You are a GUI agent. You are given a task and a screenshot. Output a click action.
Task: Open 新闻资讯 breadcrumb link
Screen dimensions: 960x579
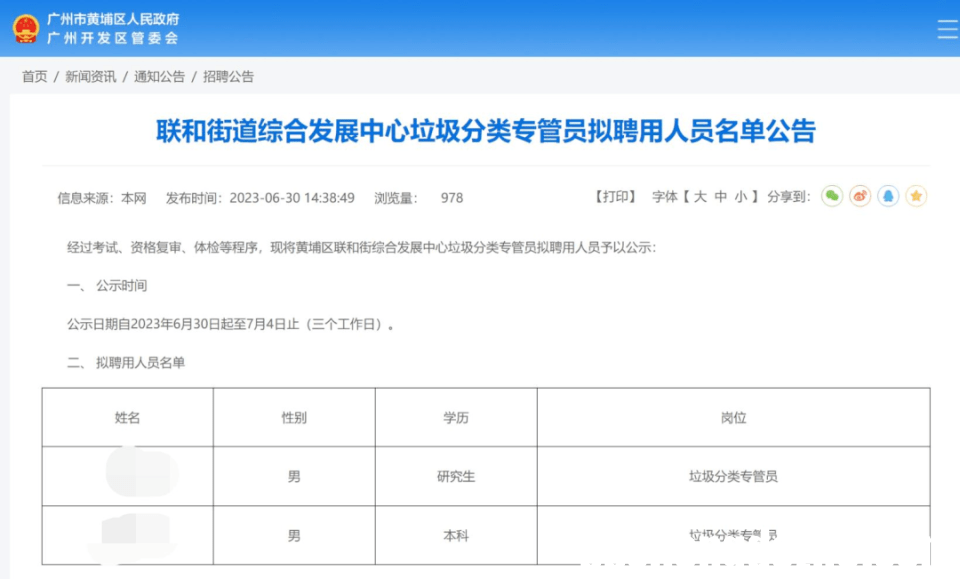coord(90,77)
